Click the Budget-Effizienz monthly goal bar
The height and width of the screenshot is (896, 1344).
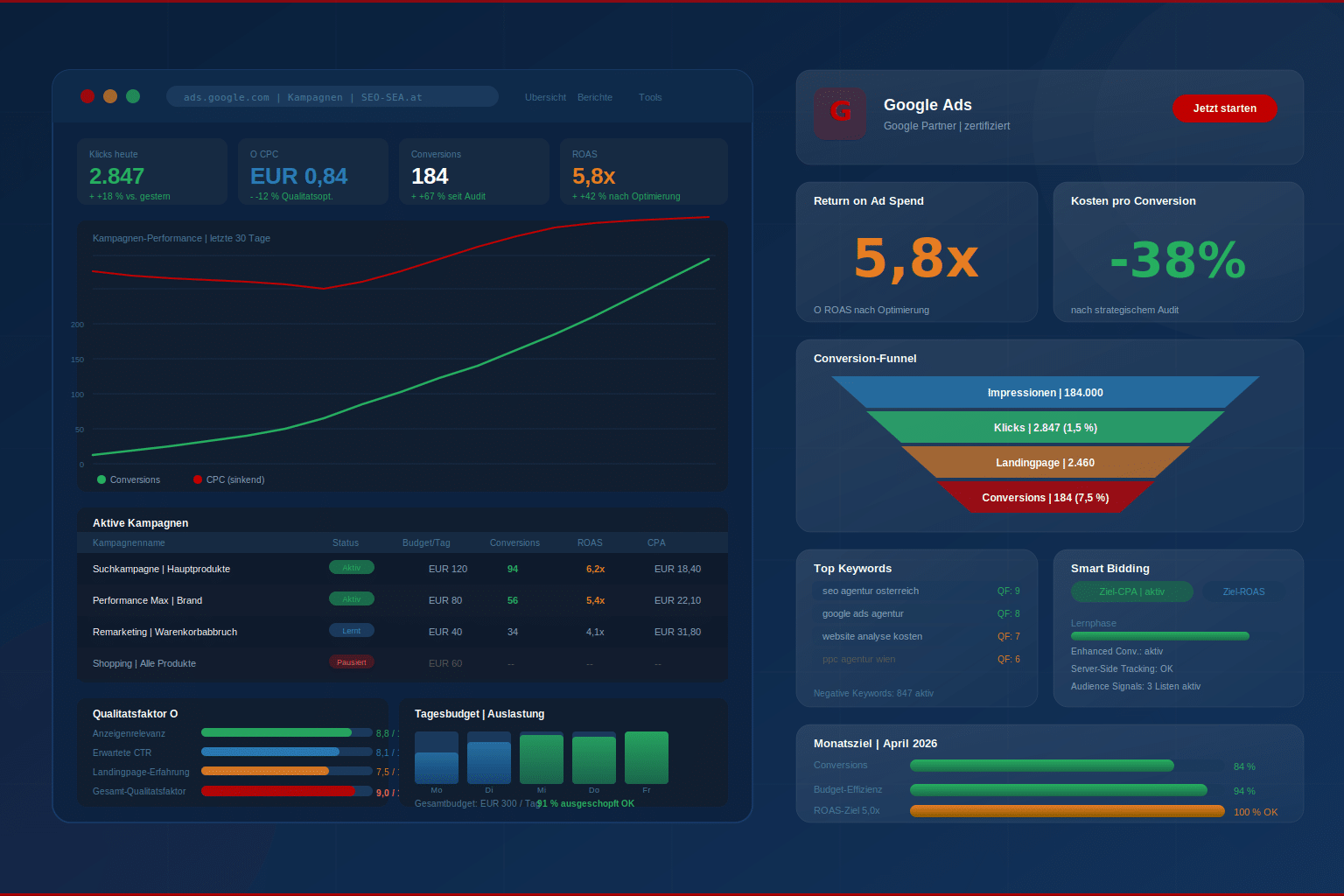point(1059,790)
